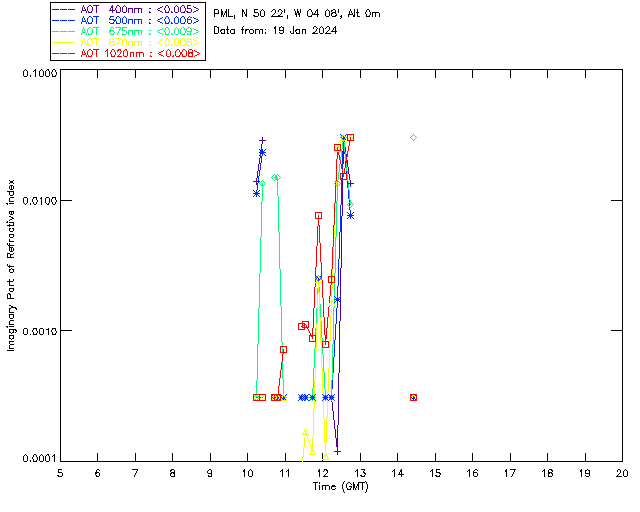Click the x-axis tick label 10
Screen dimensions: 640x512
pos(247,473)
